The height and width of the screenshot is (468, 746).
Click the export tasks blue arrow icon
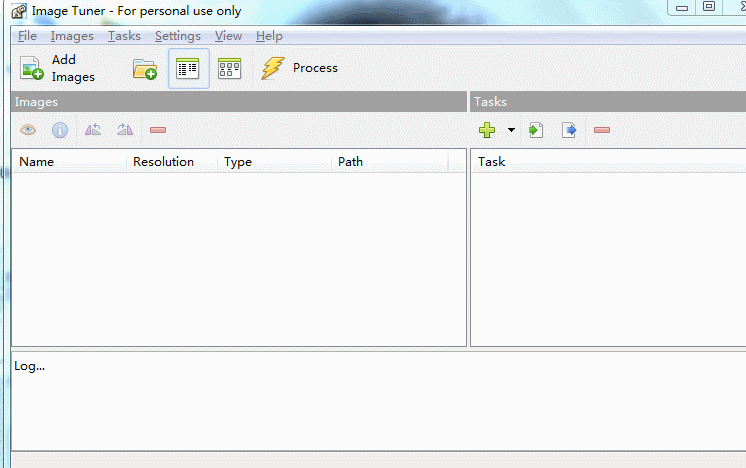pyautogui.click(x=569, y=130)
